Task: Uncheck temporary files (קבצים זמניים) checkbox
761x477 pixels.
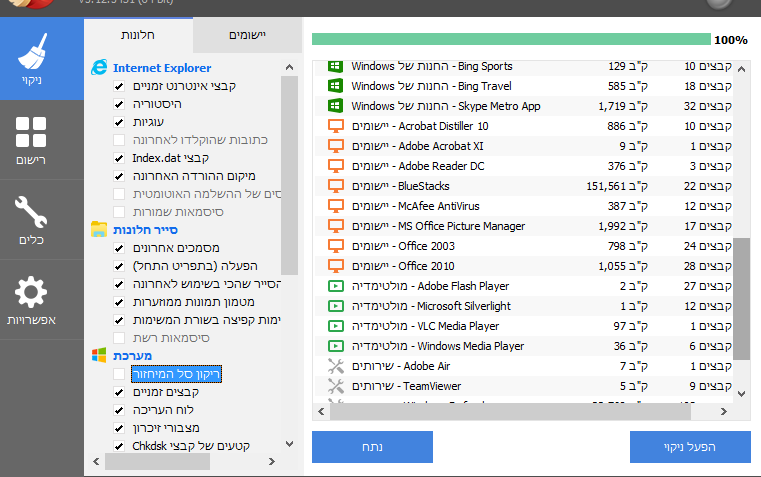Action: click(x=119, y=392)
